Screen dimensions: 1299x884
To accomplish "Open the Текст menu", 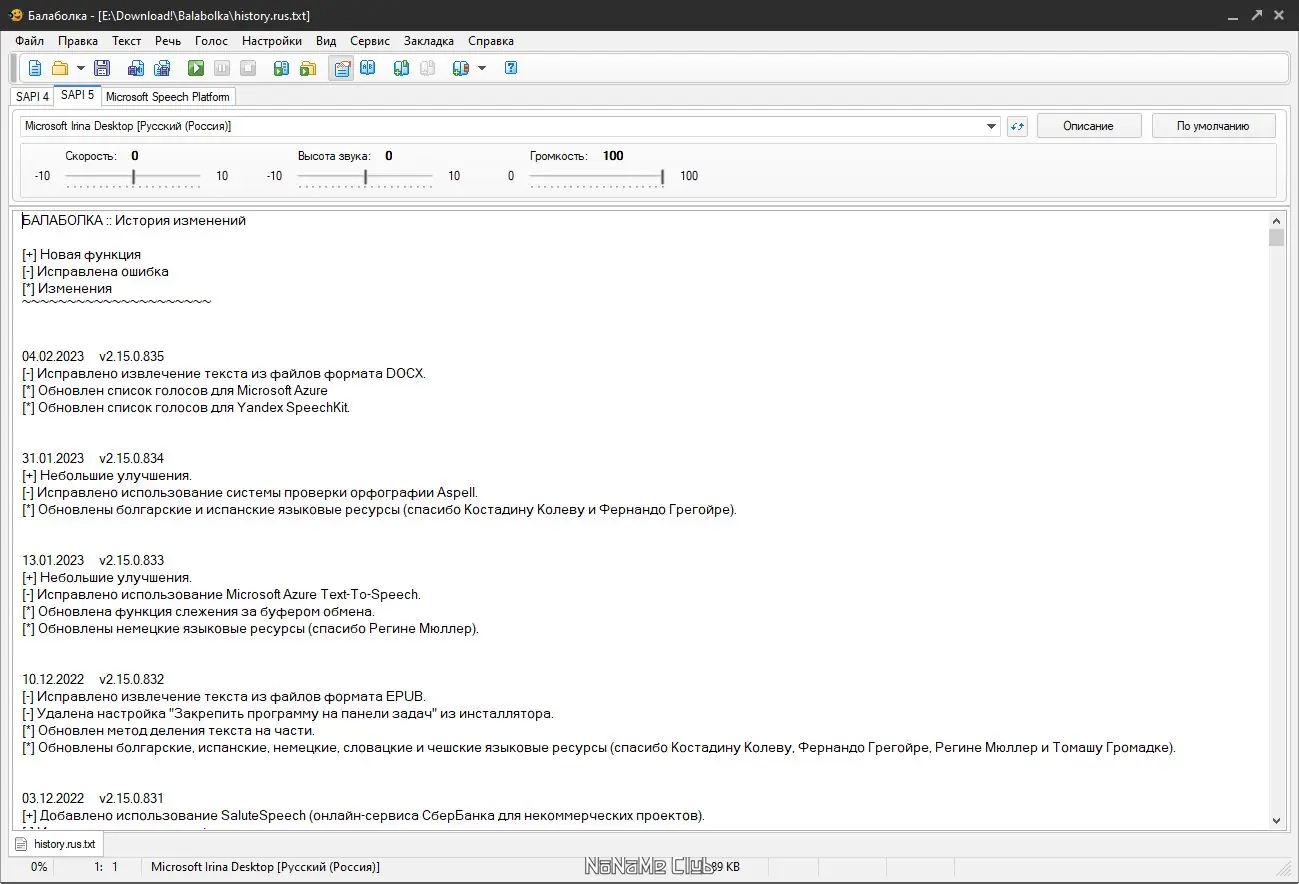I will coord(127,41).
